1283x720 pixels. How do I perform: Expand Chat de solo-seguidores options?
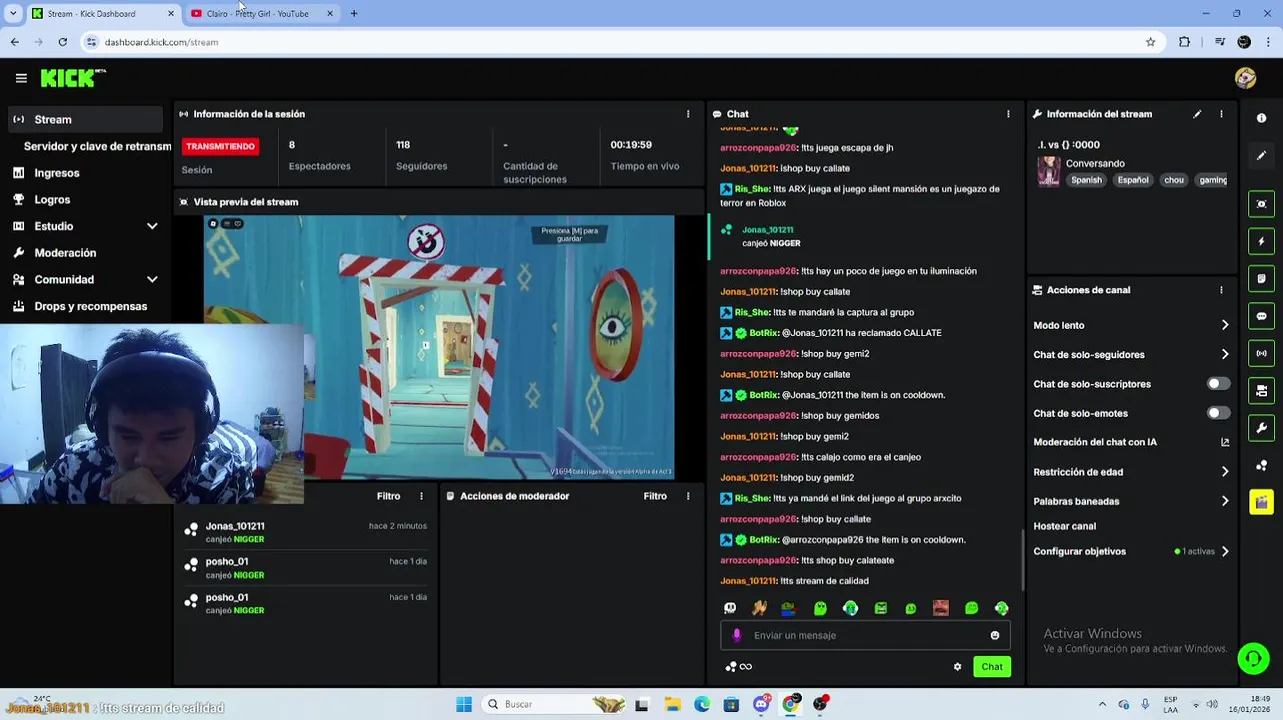[x=1225, y=354]
